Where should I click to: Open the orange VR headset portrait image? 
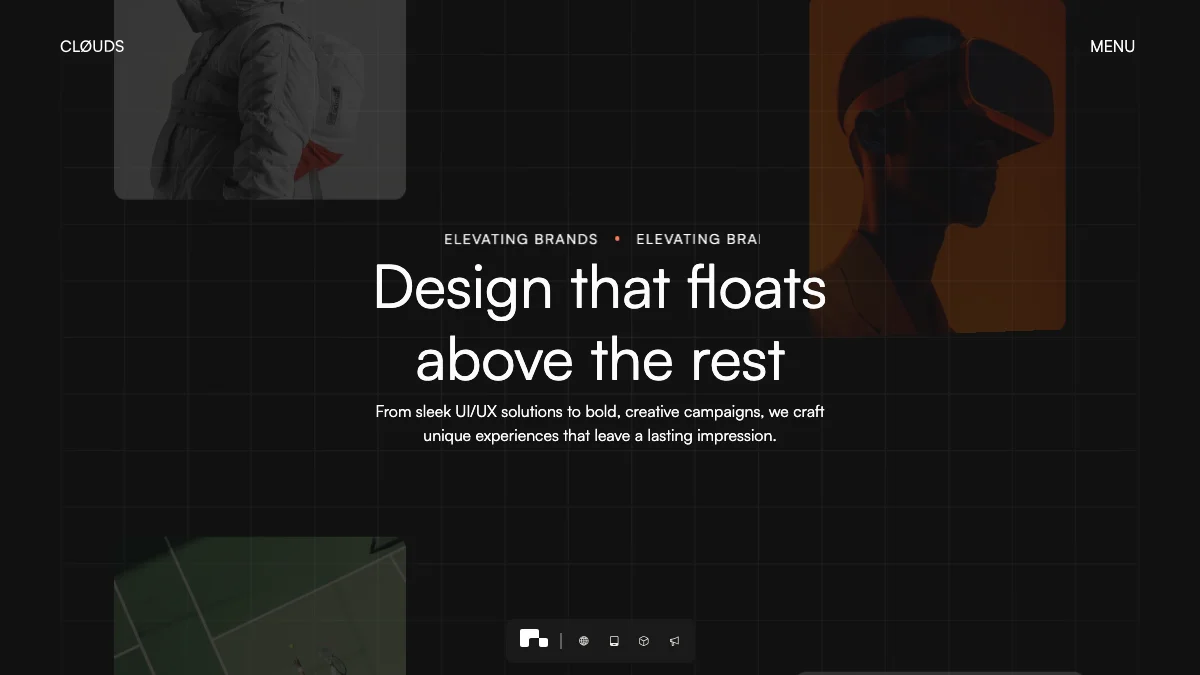coord(937,166)
